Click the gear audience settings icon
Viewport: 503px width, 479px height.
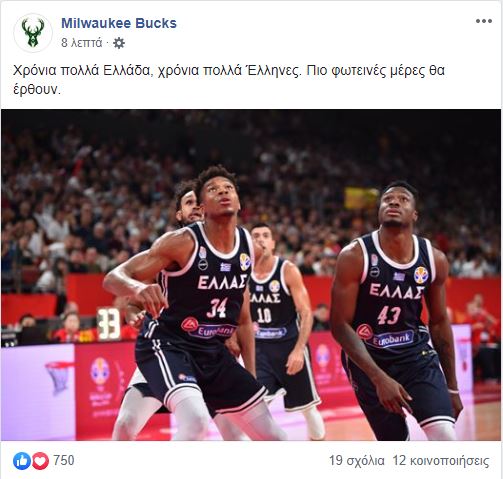tap(119, 43)
